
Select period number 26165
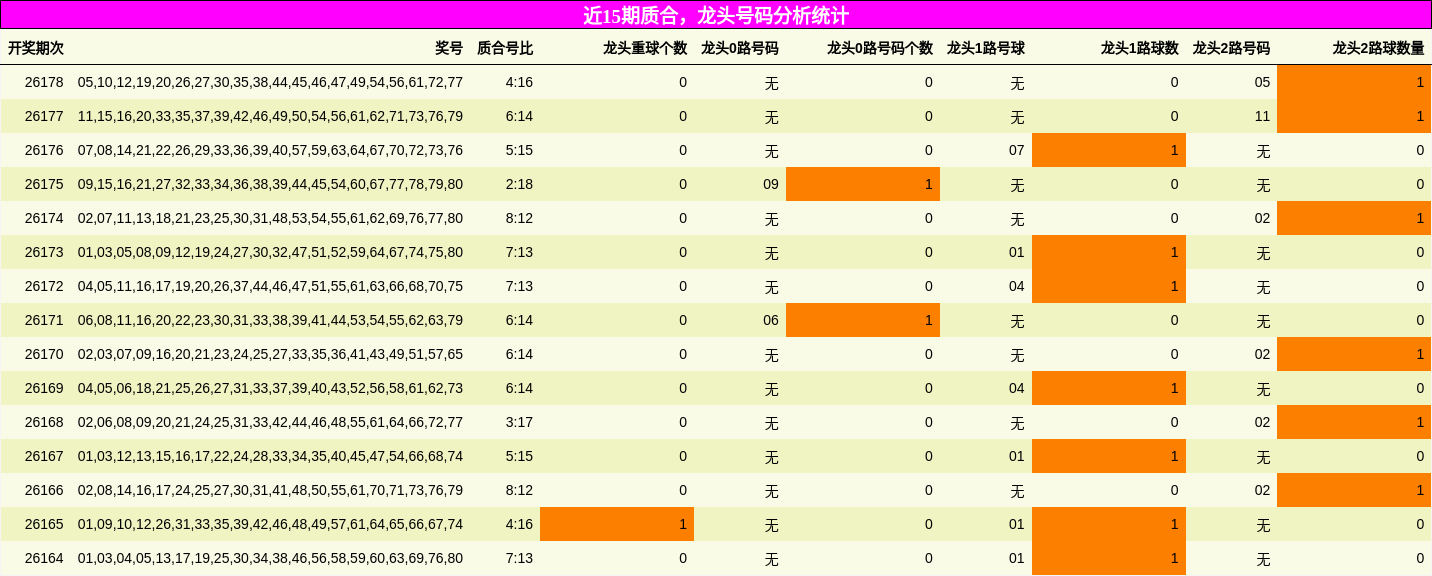(x=44, y=524)
